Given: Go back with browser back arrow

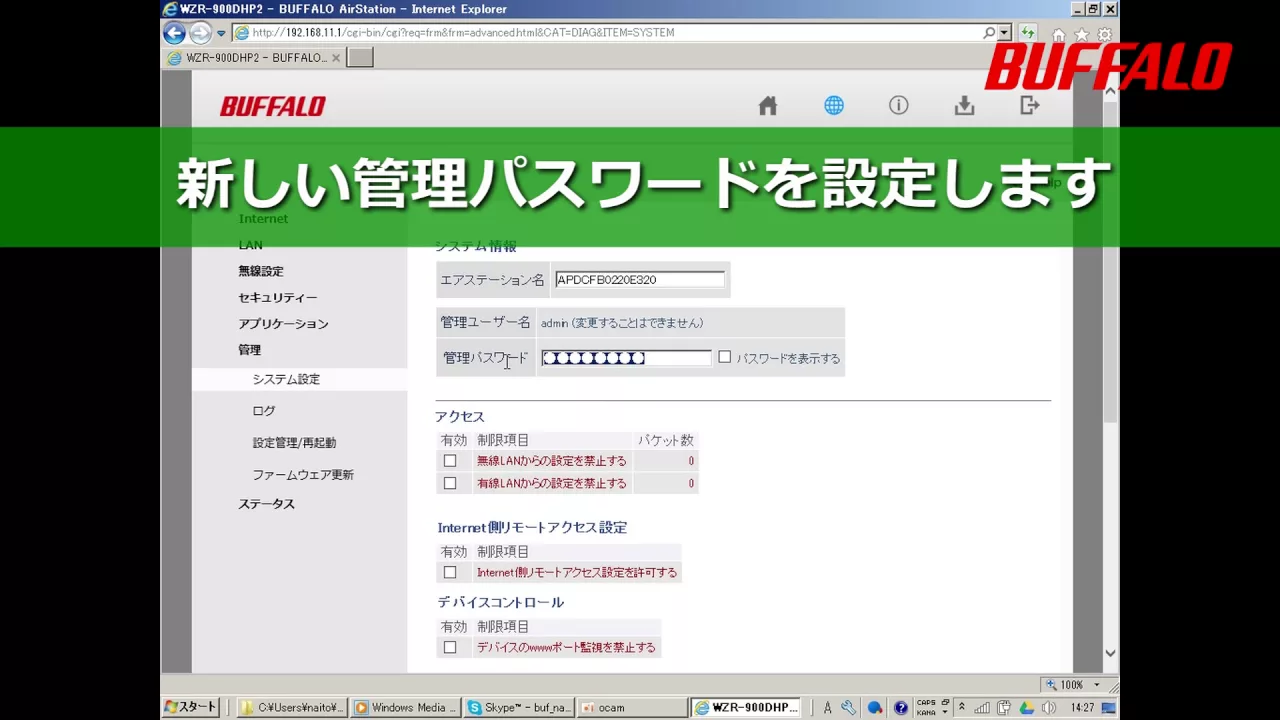Looking at the screenshot, I should (x=174, y=33).
